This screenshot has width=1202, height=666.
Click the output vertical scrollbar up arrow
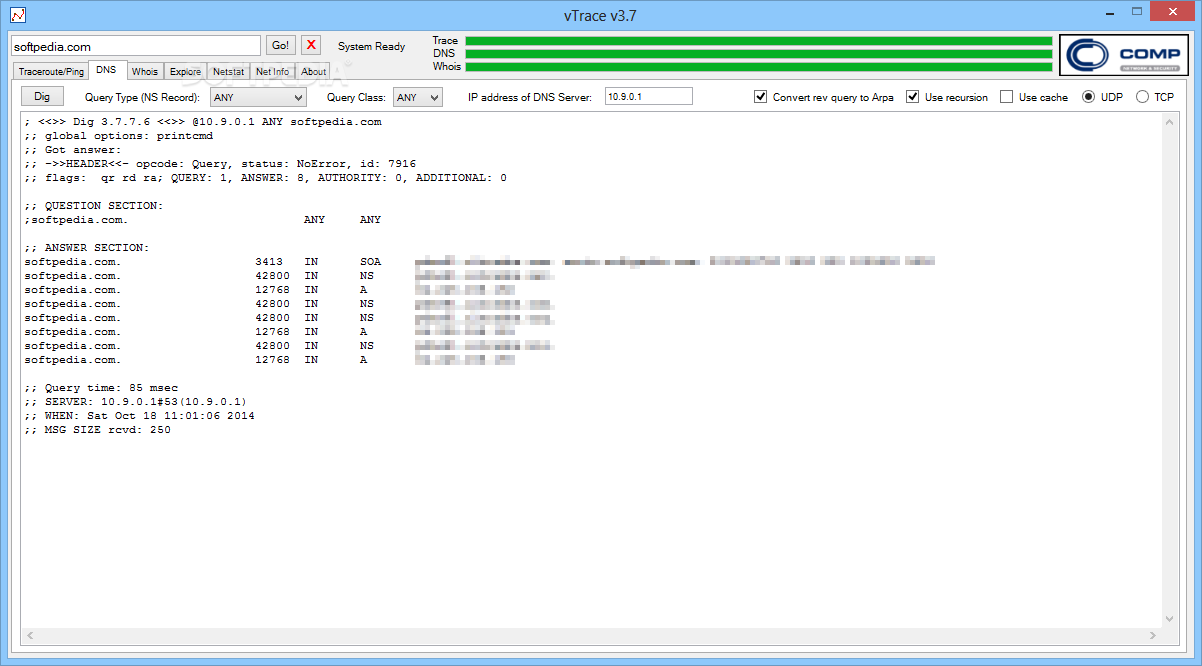click(1171, 121)
